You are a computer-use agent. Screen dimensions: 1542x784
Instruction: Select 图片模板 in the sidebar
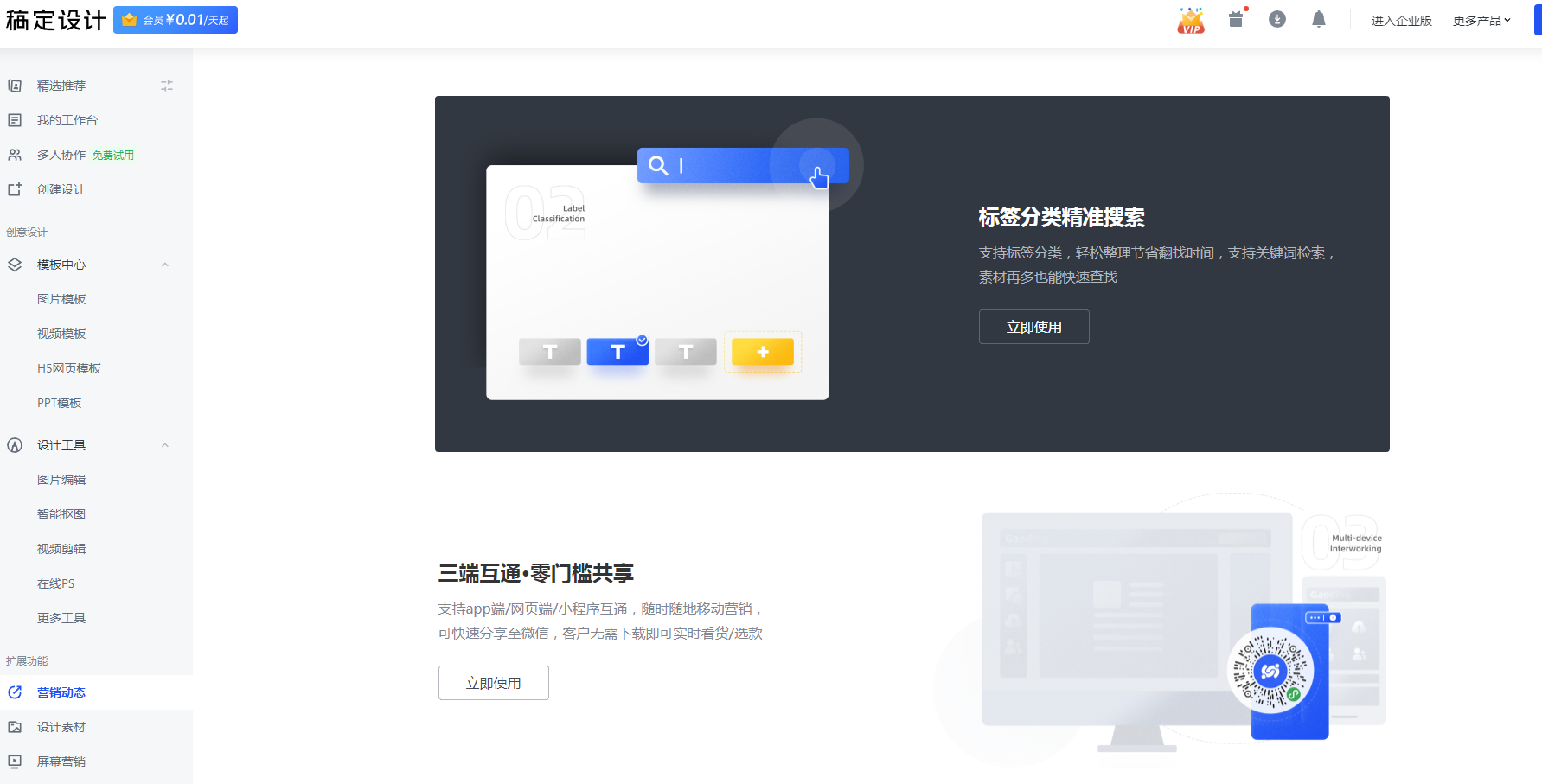(x=61, y=299)
